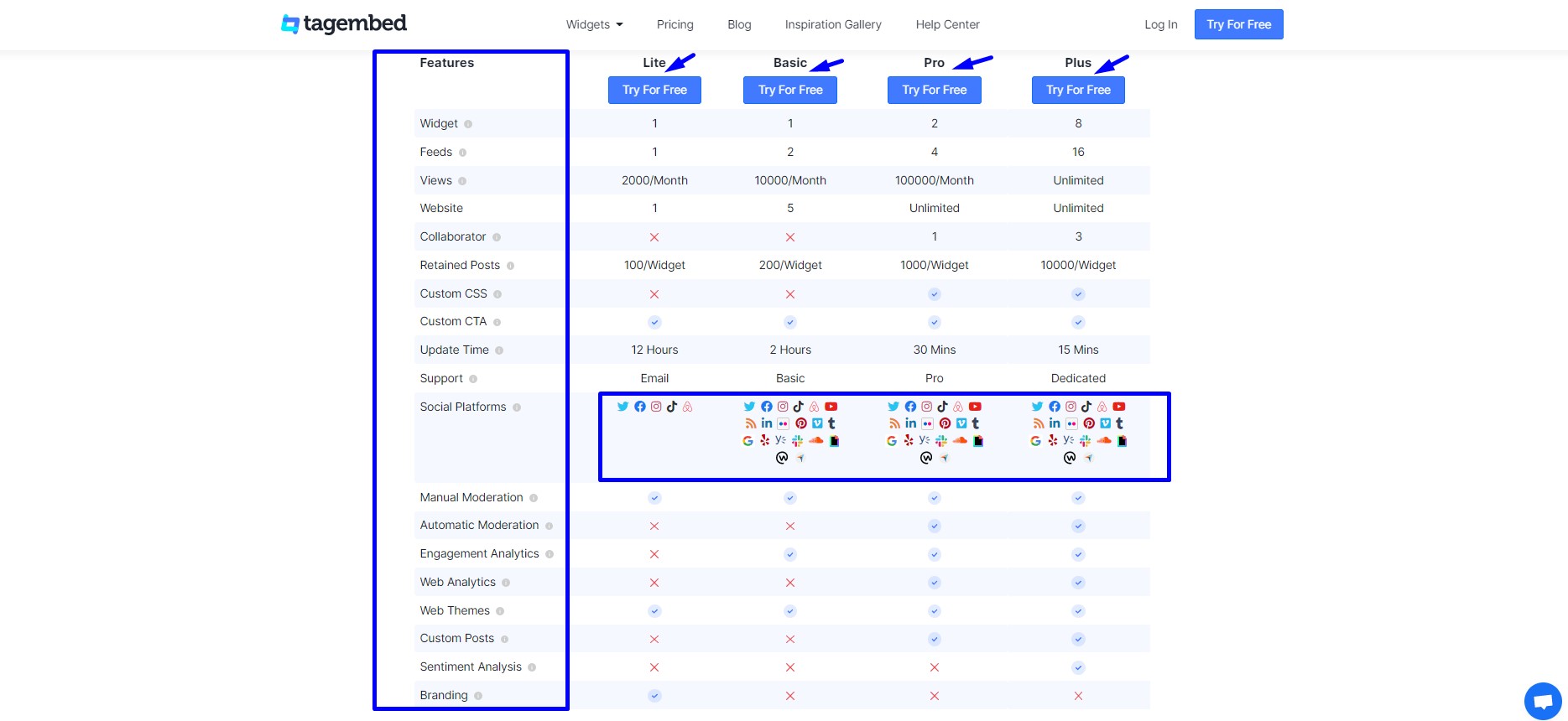Screen dimensions: 1568x721
Task: Click the info icon next to Web Themes
Action: click(x=500, y=611)
